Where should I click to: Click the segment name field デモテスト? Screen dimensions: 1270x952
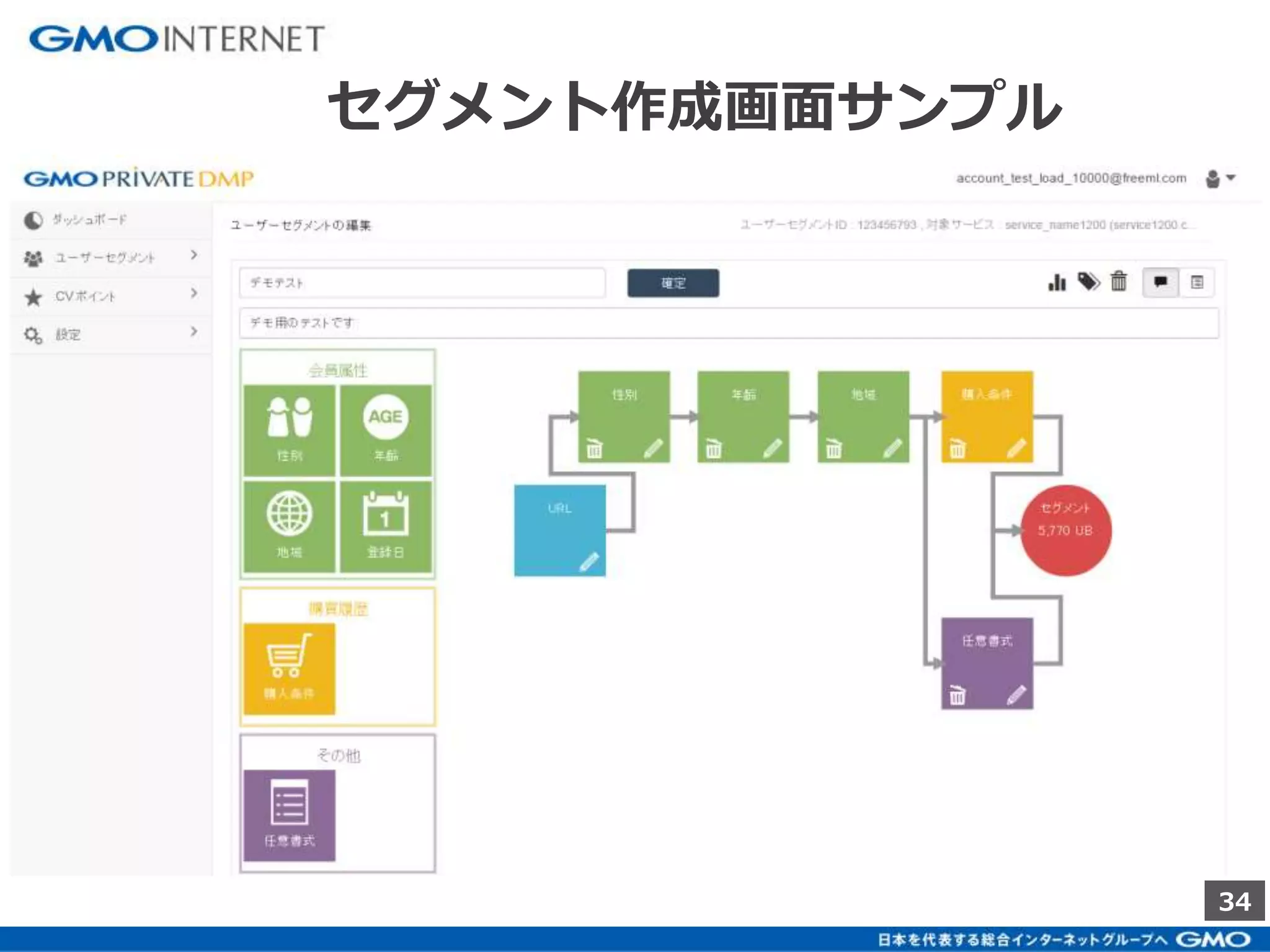(422, 283)
